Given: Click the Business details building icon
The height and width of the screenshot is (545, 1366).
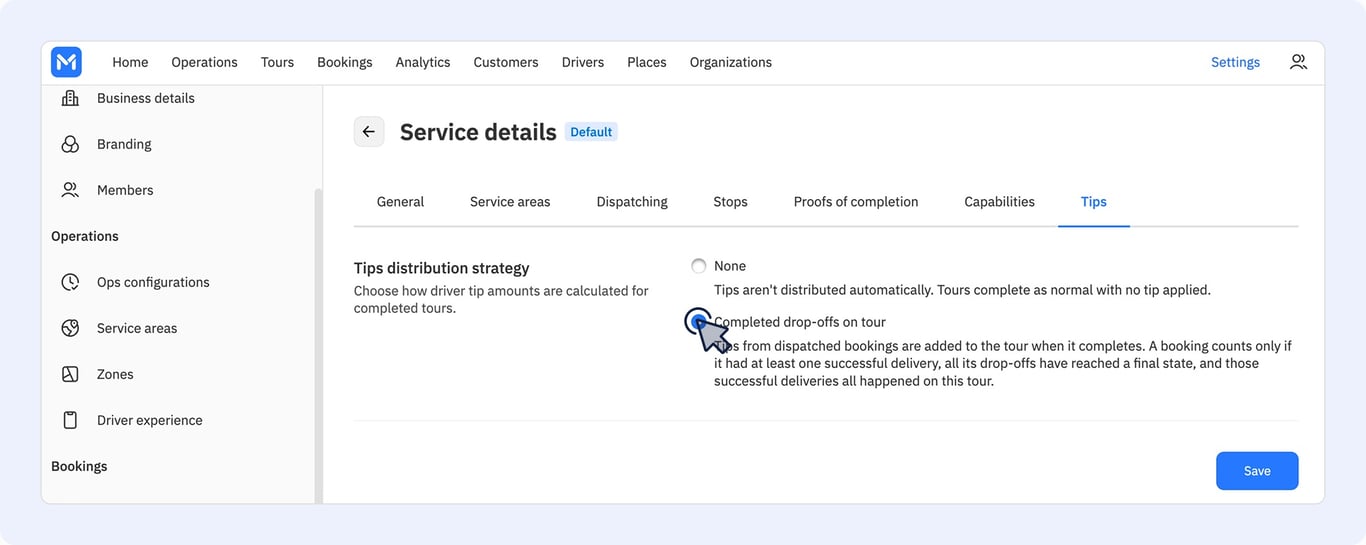Looking at the screenshot, I should point(70,98).
